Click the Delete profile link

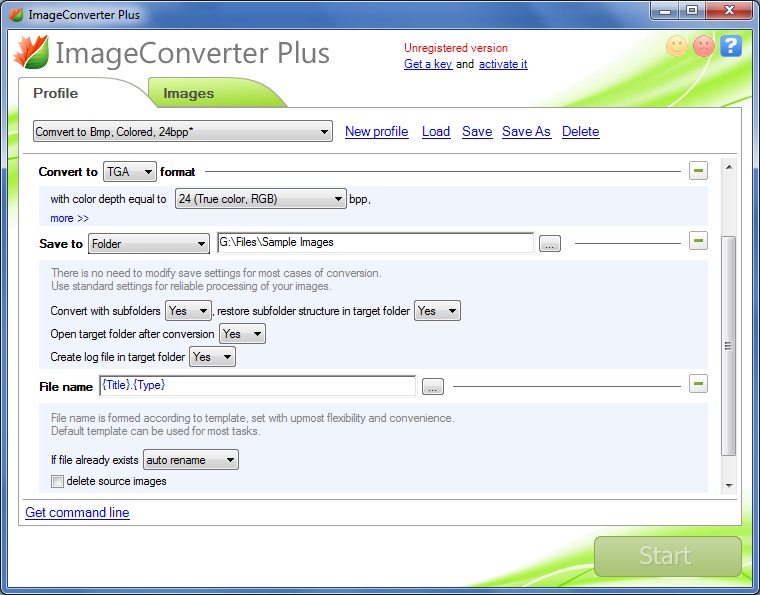click(581, 132)
